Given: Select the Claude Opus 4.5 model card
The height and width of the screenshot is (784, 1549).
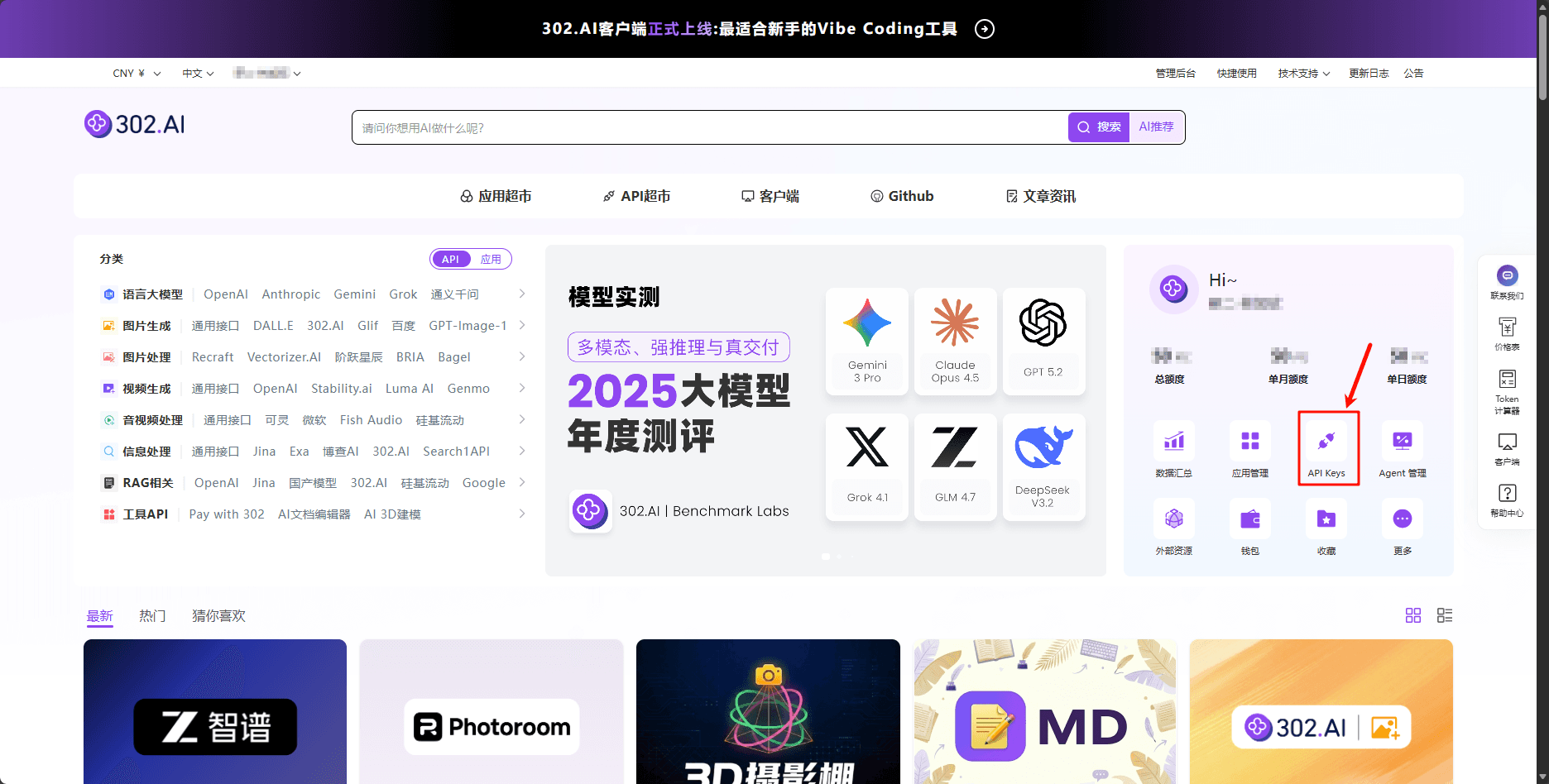Looking at the screenshot, I should [955, 342].
